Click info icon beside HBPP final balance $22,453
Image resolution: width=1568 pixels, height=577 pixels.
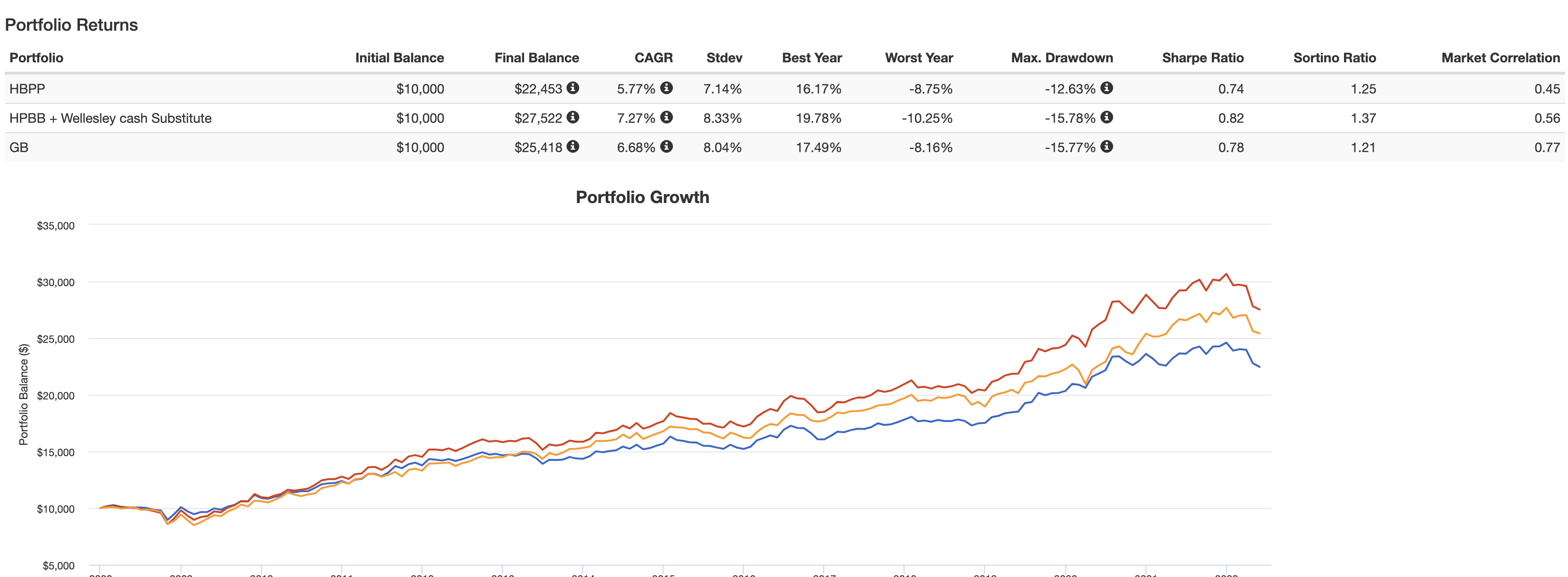[x=573, y=88]
